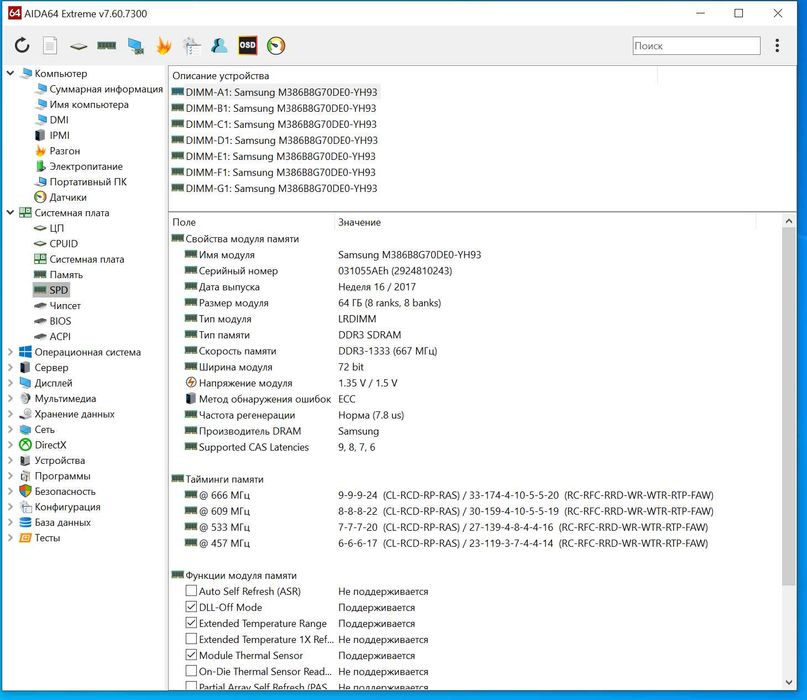The width and height of the screenshot is (807, 700).
Task: Click the Refresh toolbar icon
Action: (22, 45)
